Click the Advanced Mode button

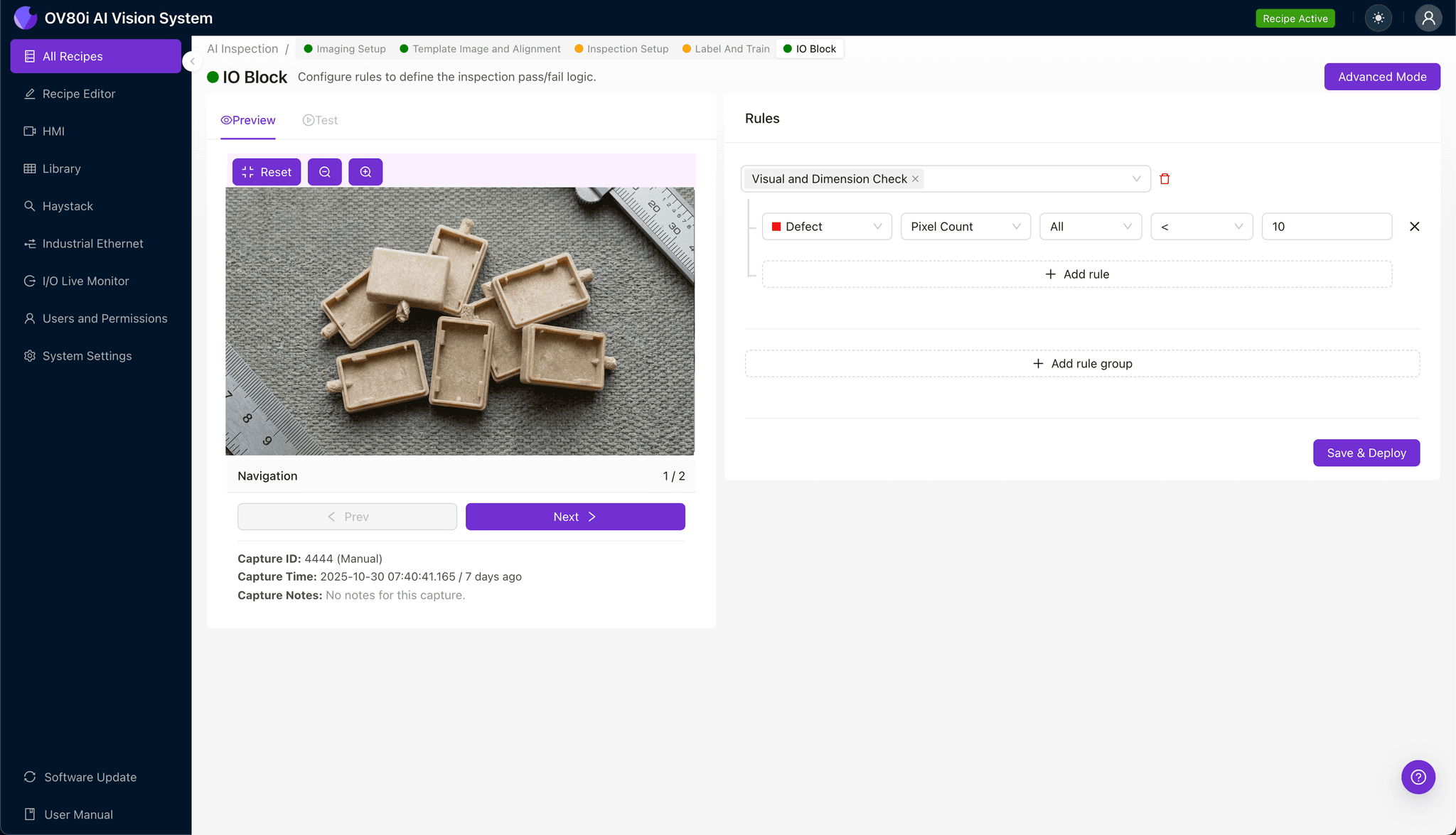pyautogui.click(x=1381, y=77)
